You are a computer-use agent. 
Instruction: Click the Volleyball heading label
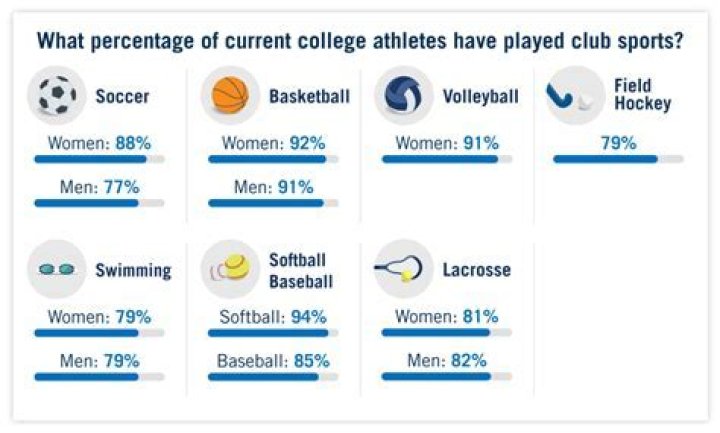click(481, 96)
